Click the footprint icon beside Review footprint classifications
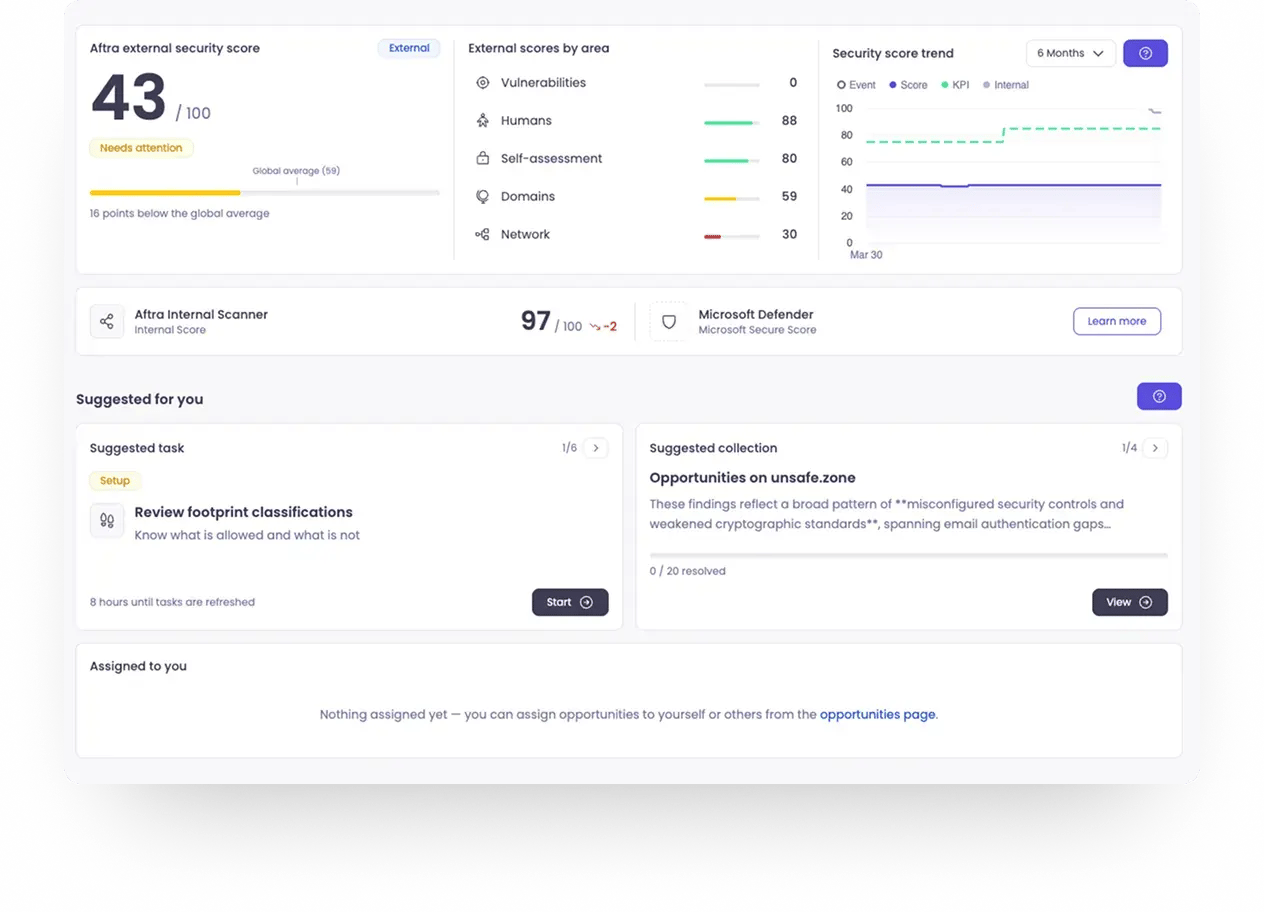Viewport: 1264px width, 912px height. tap(107, 521)
